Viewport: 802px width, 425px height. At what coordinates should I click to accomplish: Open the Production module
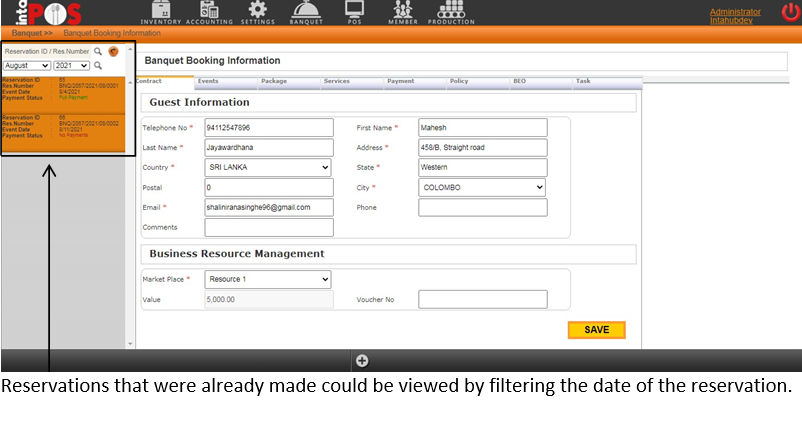click(x=451, y=12)
